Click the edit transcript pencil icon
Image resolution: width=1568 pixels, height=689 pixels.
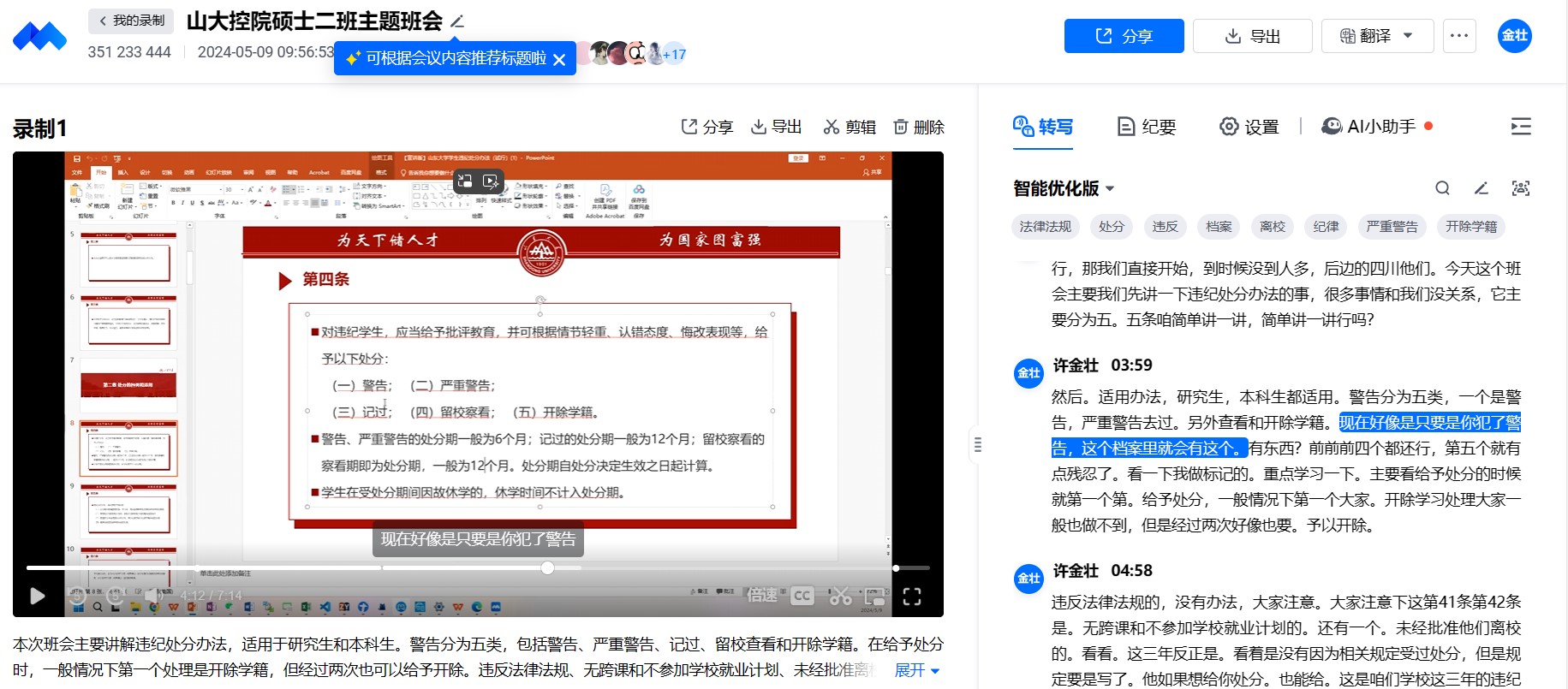[x=1481, y=188]
